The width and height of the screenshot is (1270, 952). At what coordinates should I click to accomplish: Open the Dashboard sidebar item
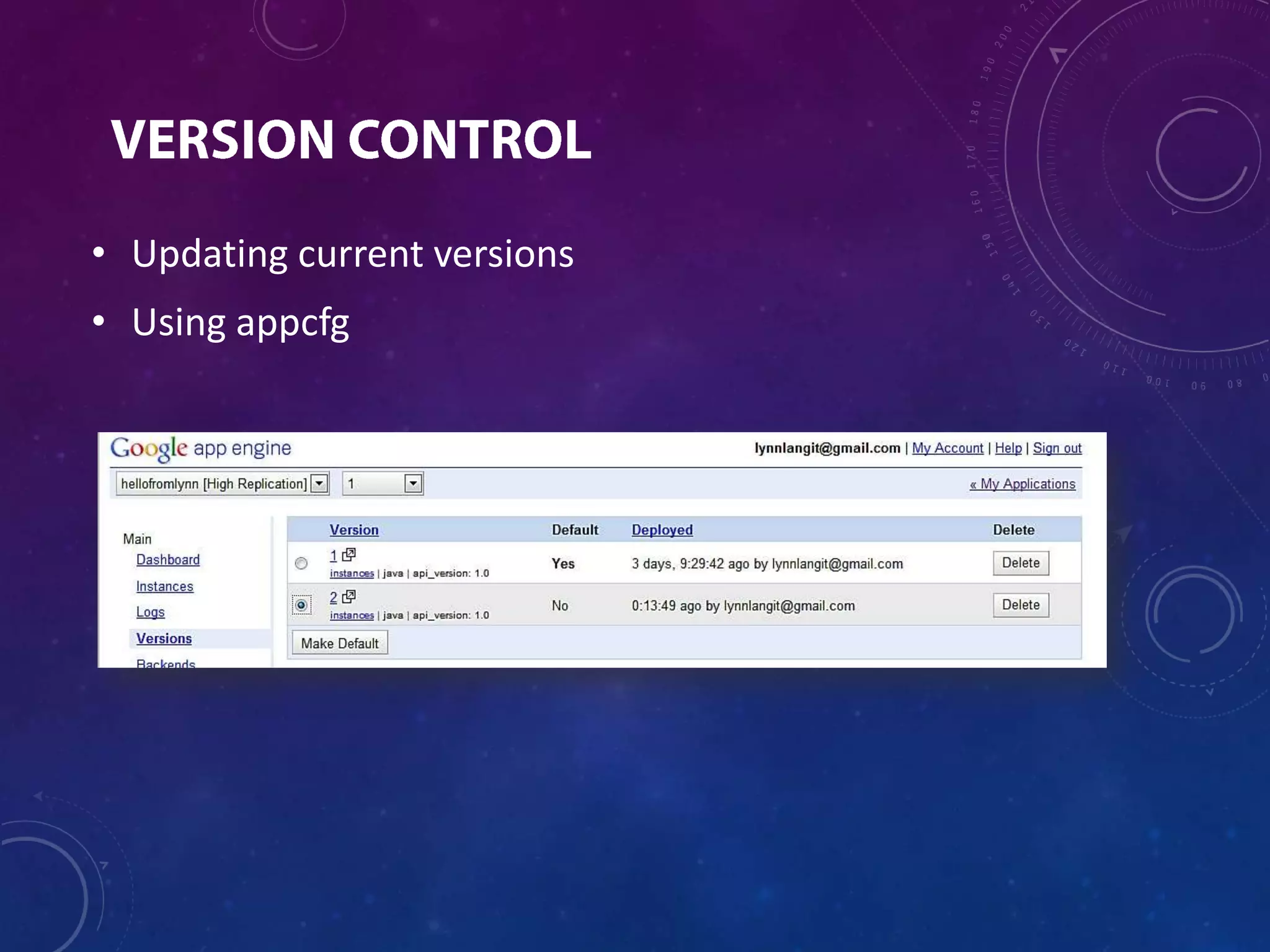click(167, 560)
